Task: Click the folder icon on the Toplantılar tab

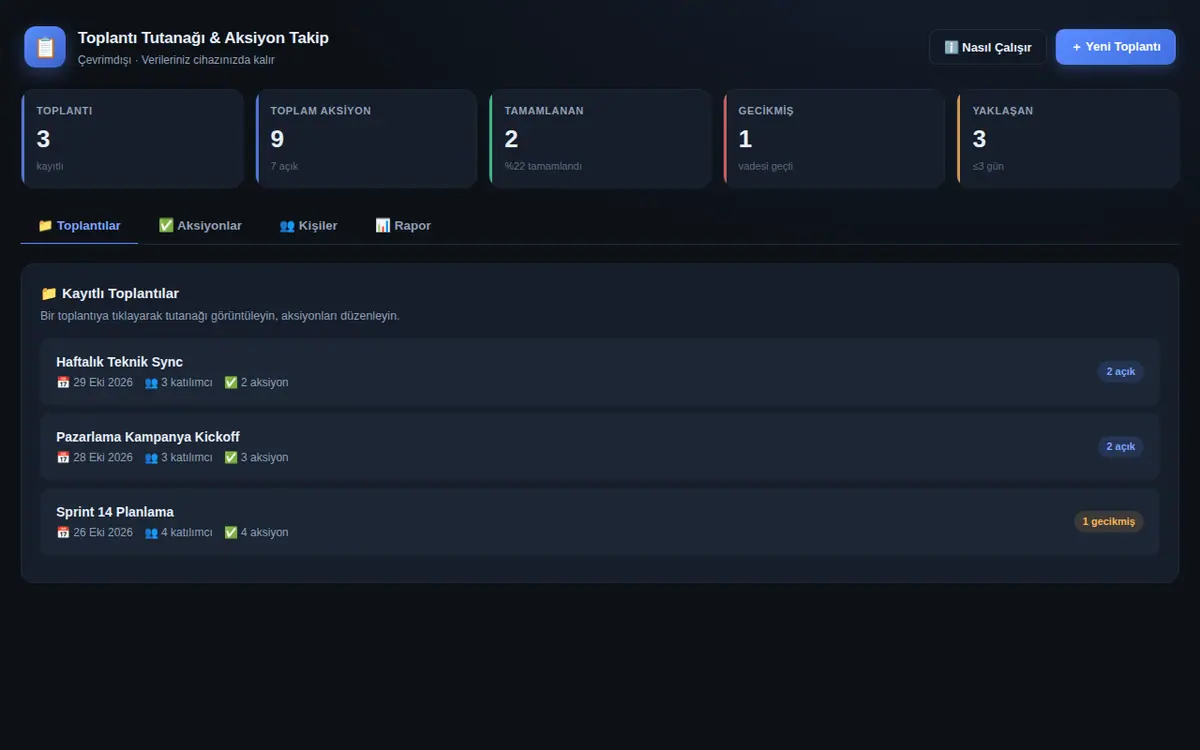Action: 45,226
